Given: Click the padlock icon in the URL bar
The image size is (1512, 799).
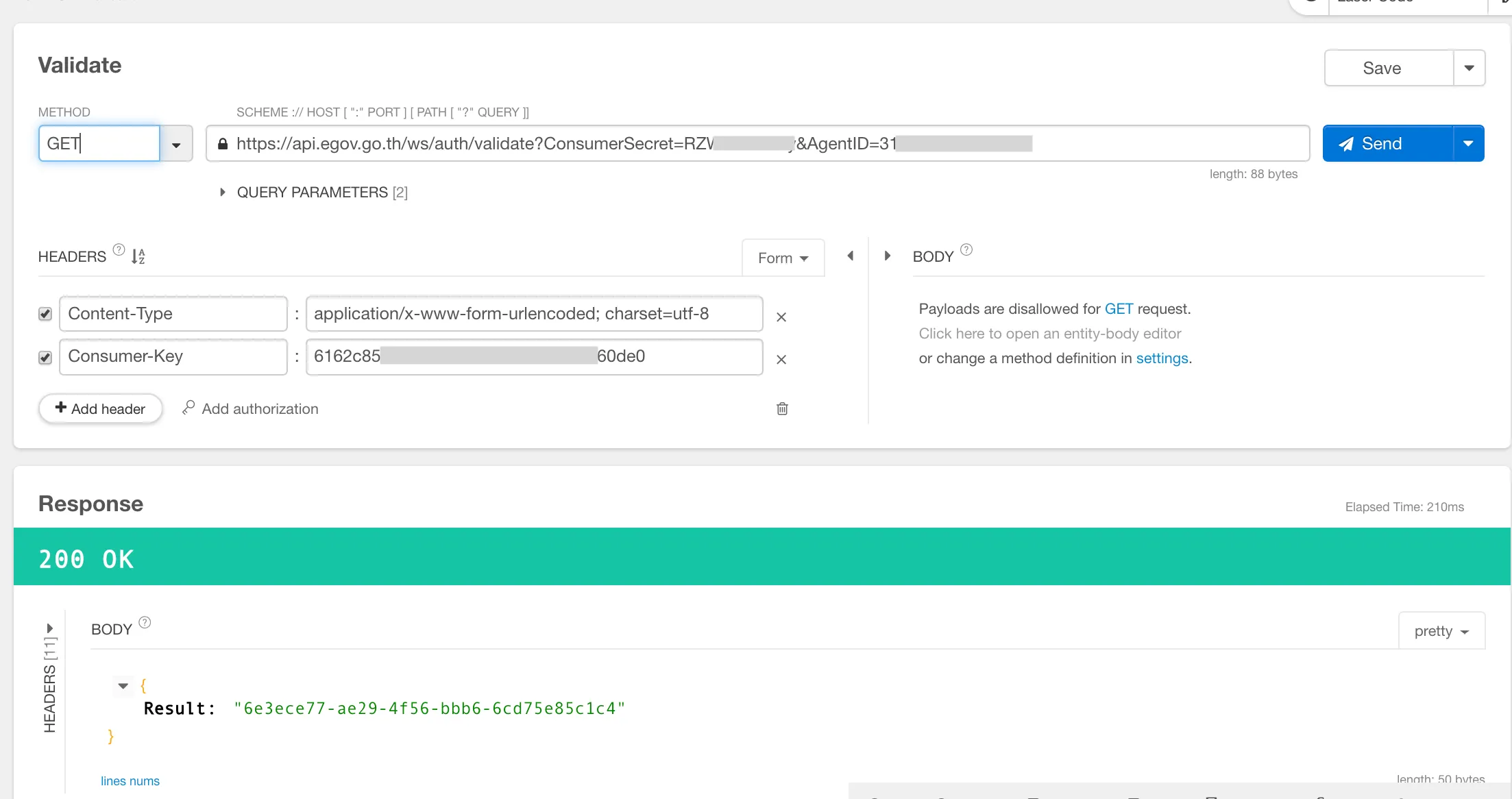Looking at the screenshot, I should tap(222, 143).
